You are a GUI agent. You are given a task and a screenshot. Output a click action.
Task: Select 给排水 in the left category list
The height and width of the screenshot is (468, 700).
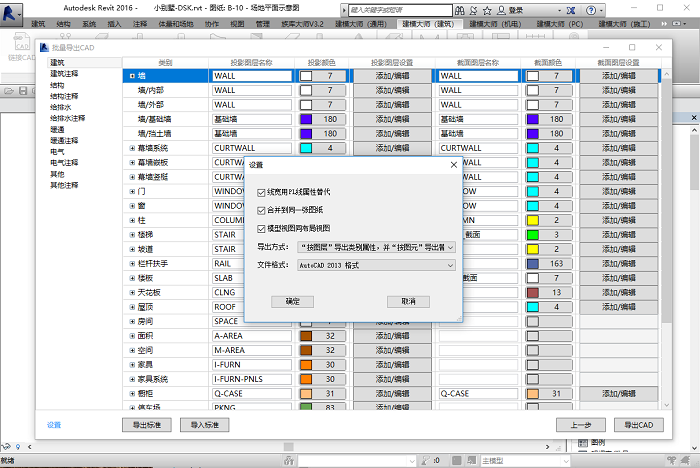60,107
